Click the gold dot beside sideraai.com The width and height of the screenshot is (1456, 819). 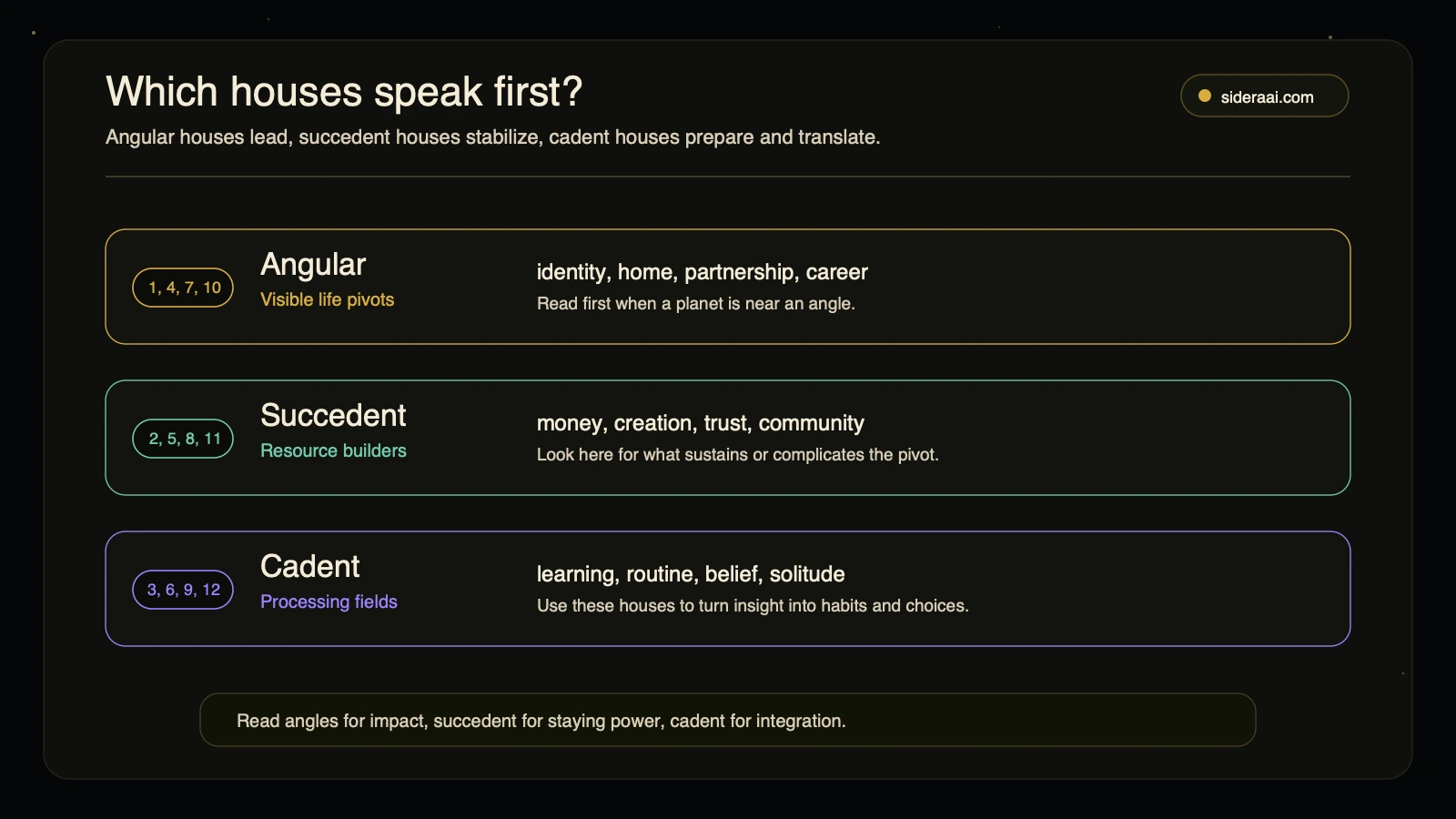[x=1205, y=96]
